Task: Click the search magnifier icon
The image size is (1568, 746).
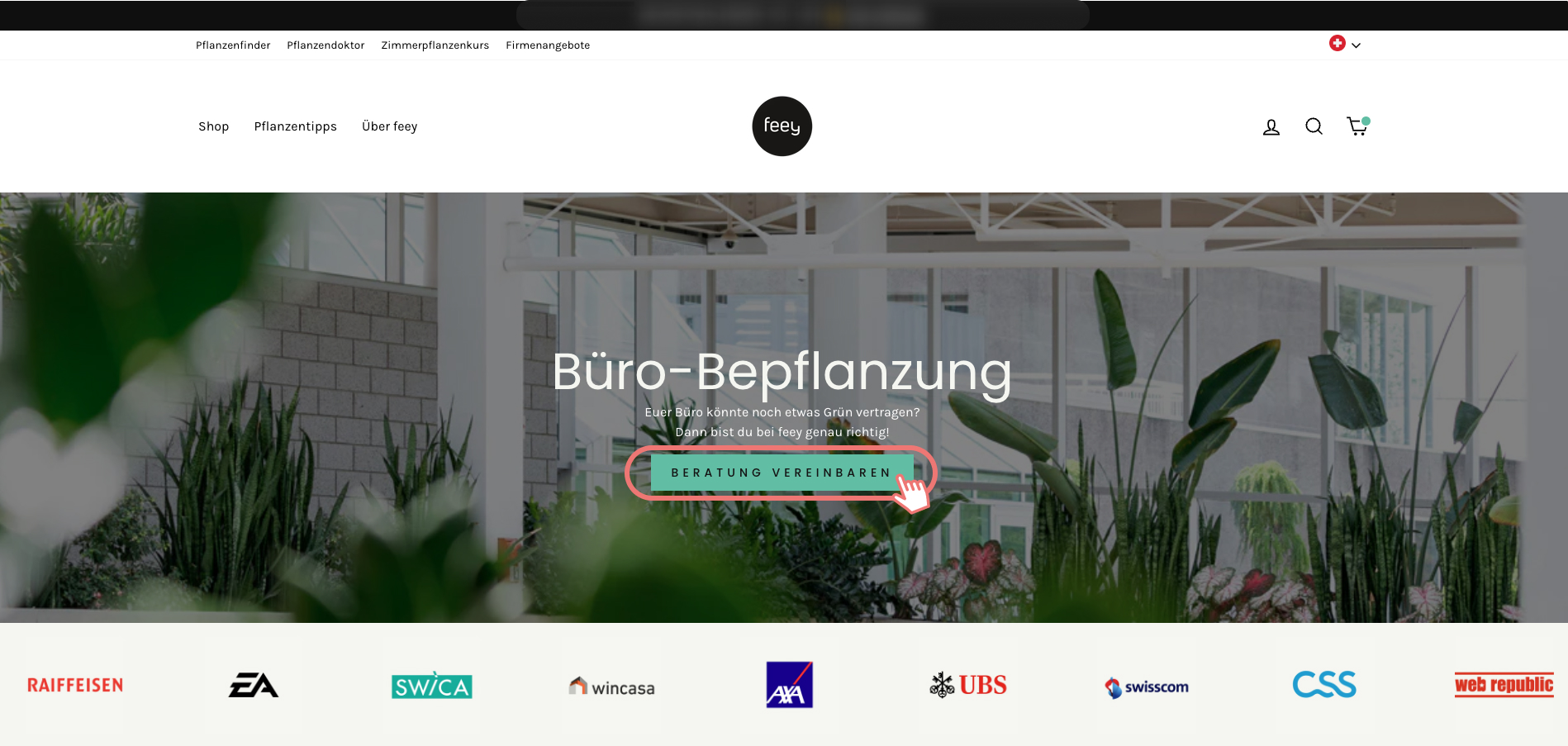Action: [1314, 126]
